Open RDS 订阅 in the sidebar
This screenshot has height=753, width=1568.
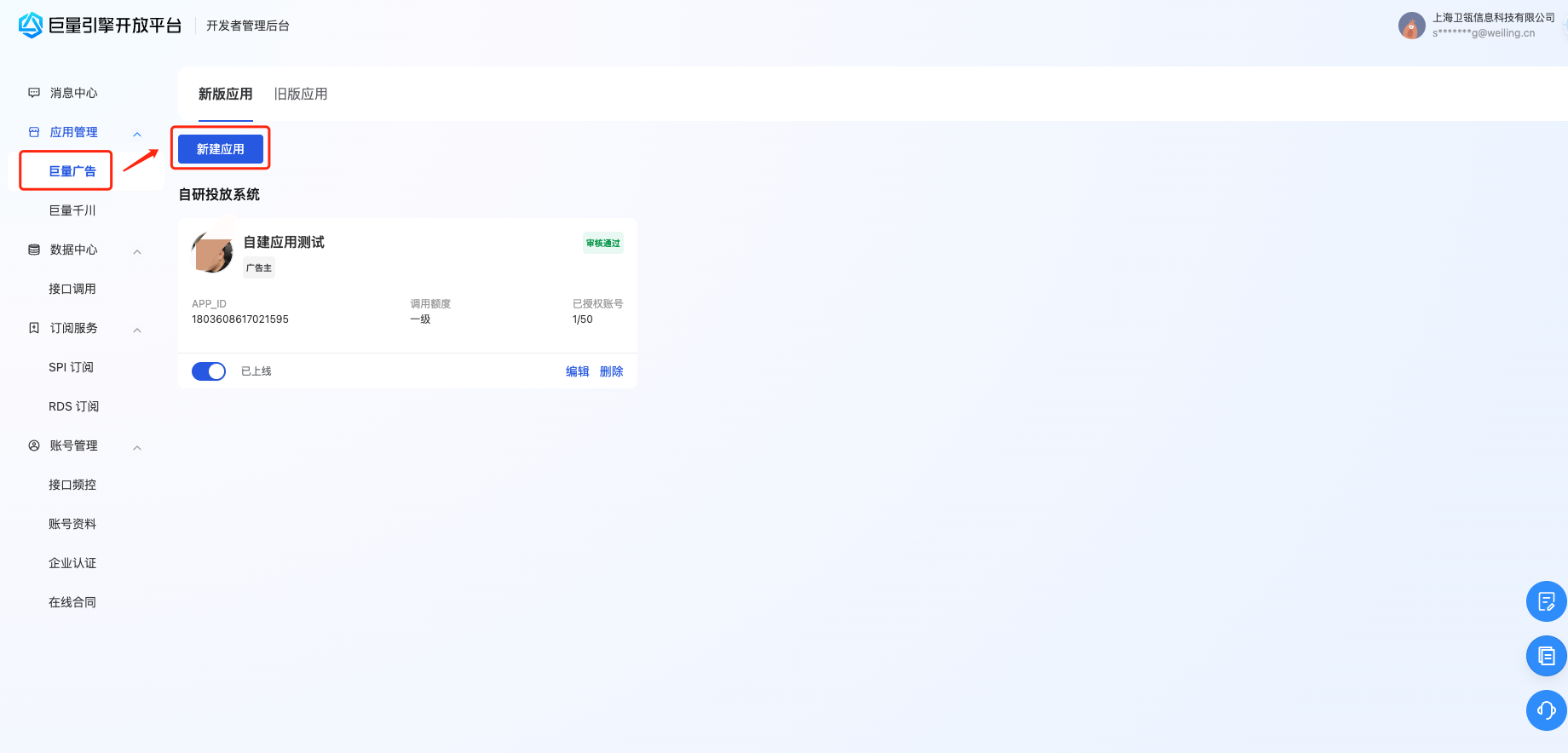(74, 406)
